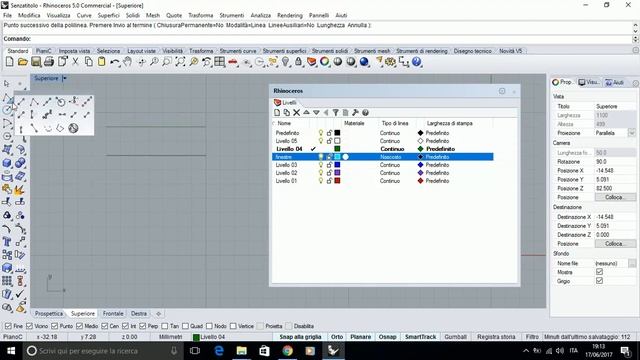Open the four-viewport layout icon

[x=220, y=62]
